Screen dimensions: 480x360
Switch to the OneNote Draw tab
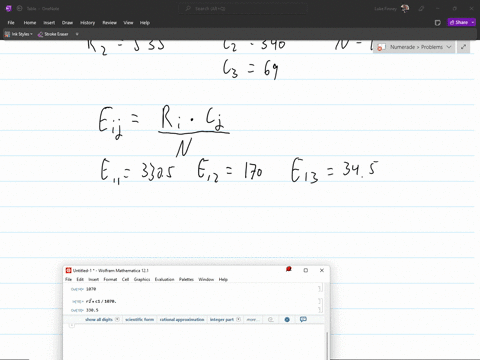pos(67,23)
